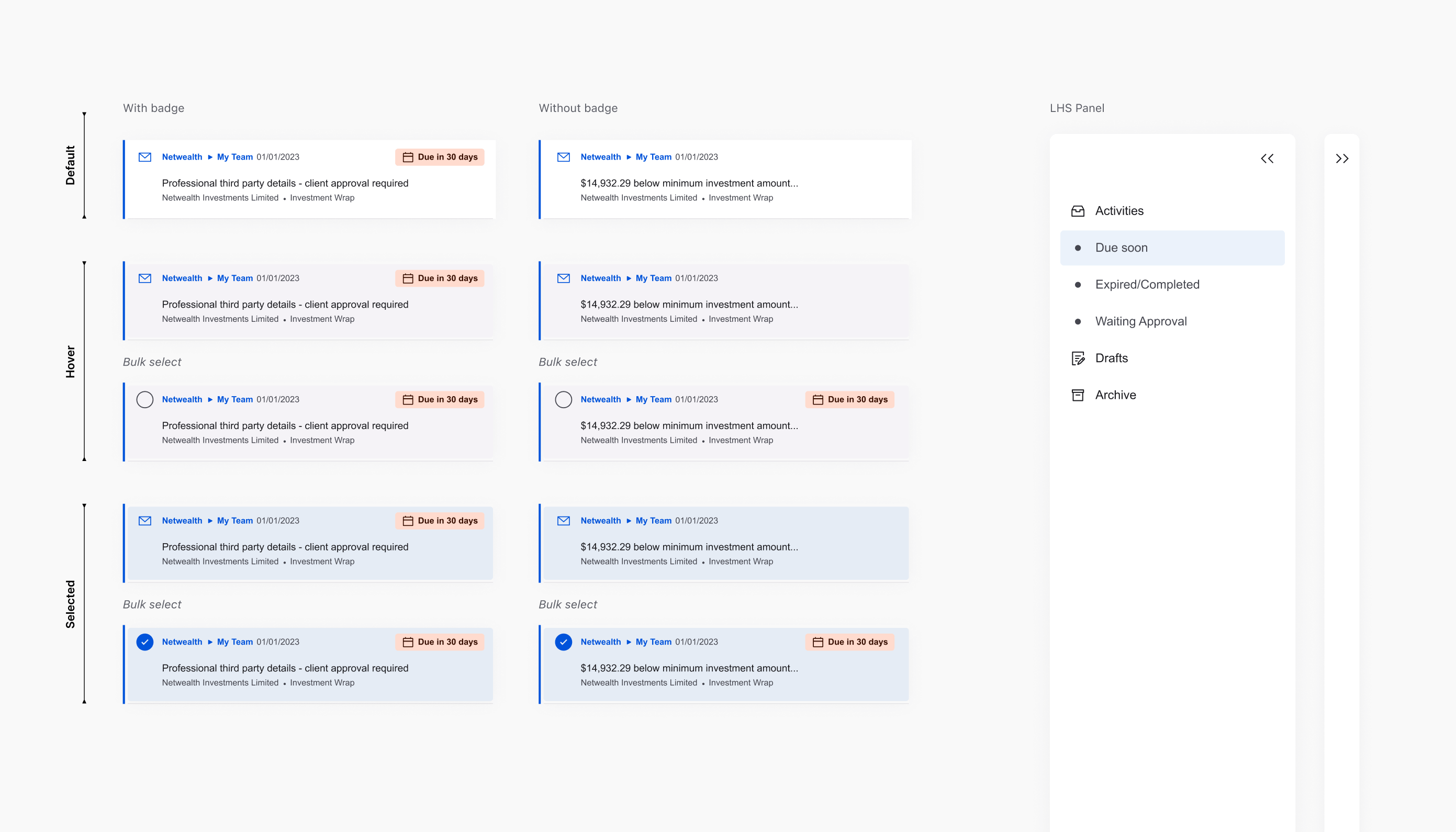The image size is (1456, 832).
Task: Click envelope icon on Hover without-badge card
Action: tap(564, 278)
